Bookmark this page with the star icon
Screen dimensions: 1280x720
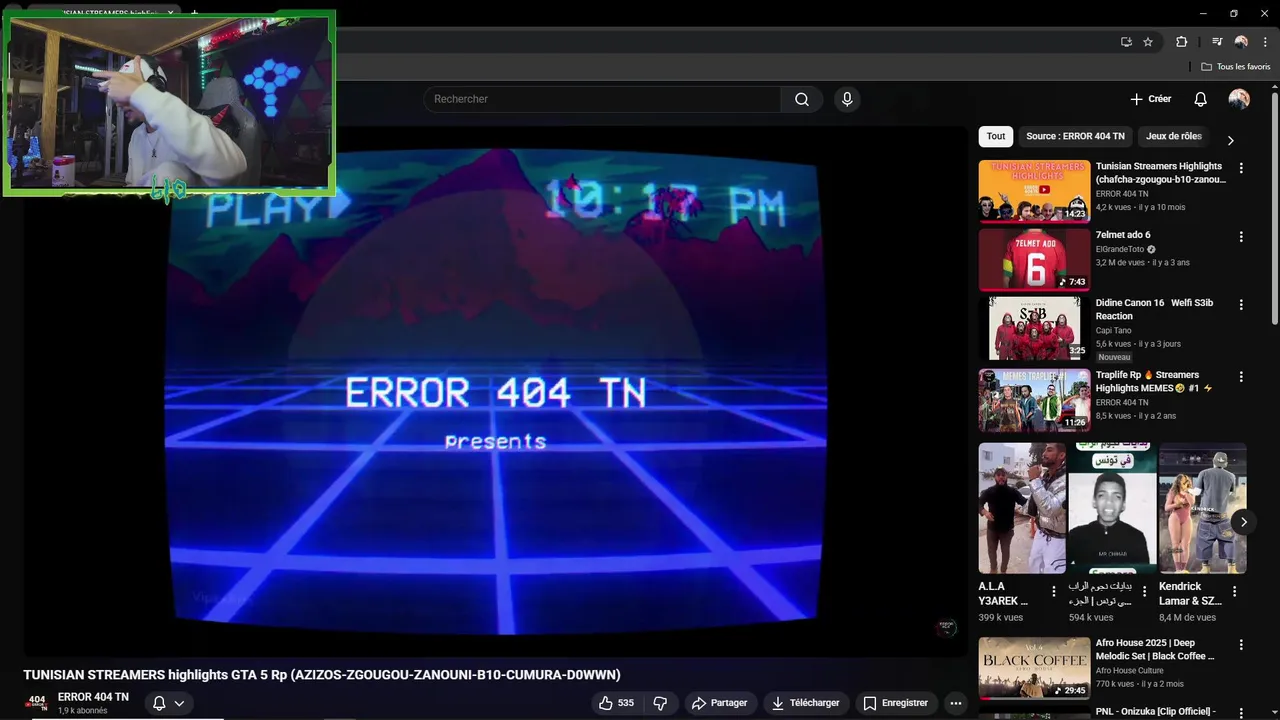coord(1148,42)
